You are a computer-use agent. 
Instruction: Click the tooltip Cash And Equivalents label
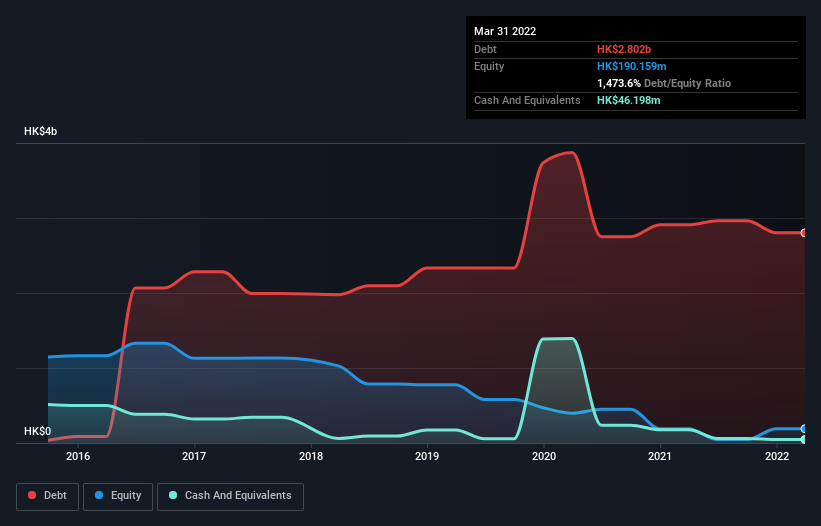tap(527, 100)
